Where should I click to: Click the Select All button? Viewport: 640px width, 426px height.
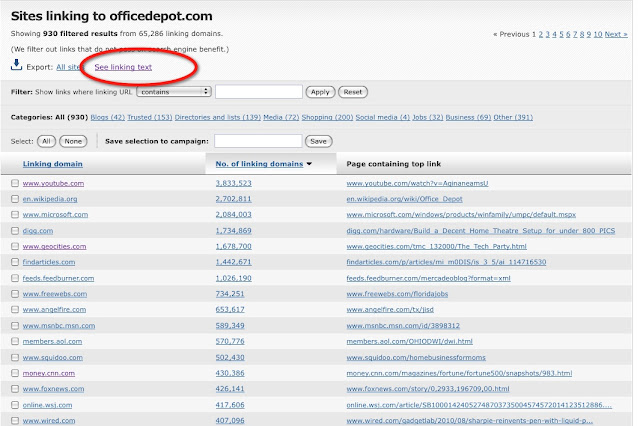[x=46, y=141]
